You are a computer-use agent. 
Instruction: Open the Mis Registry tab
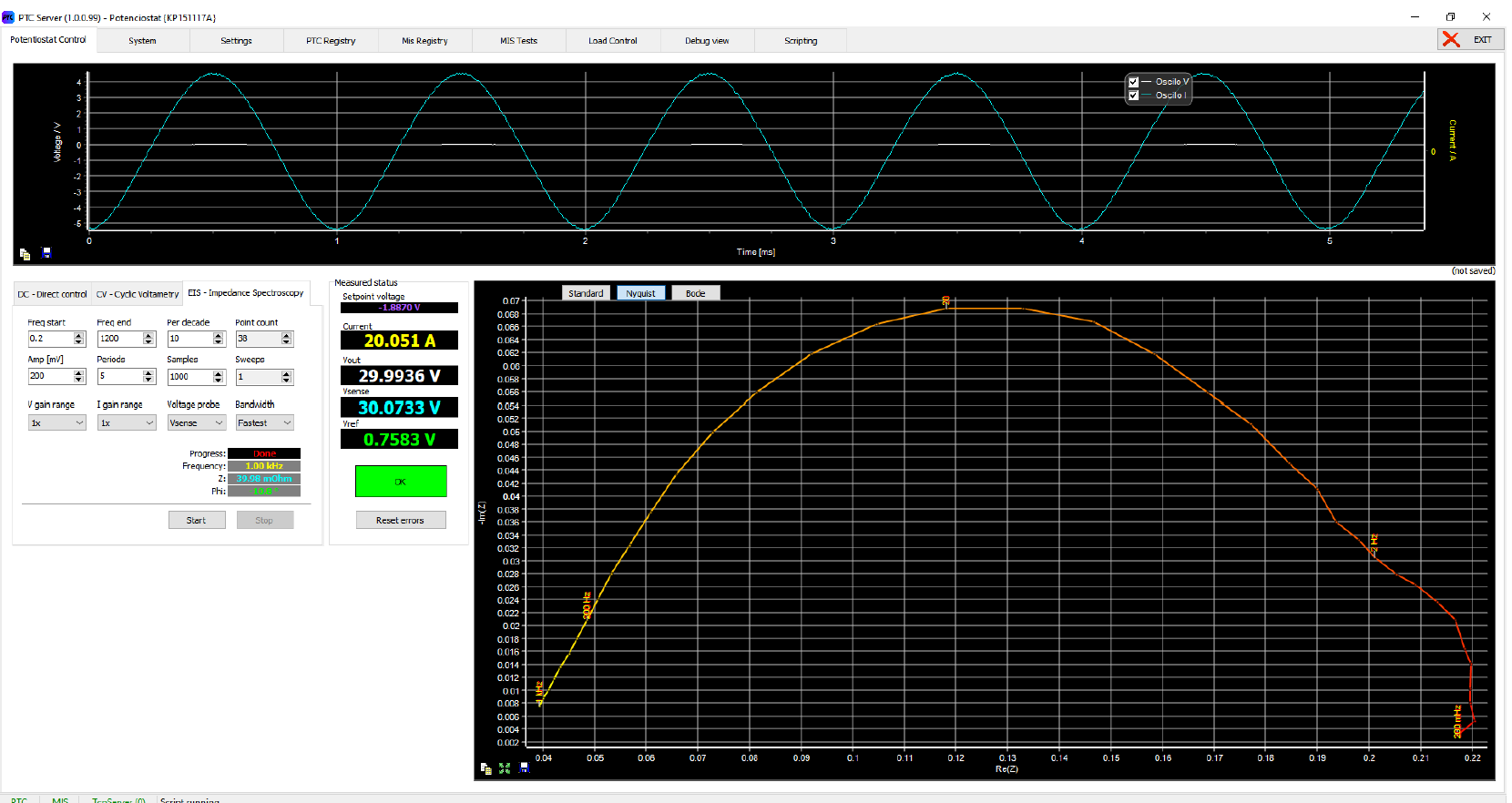tap(424, 41)
